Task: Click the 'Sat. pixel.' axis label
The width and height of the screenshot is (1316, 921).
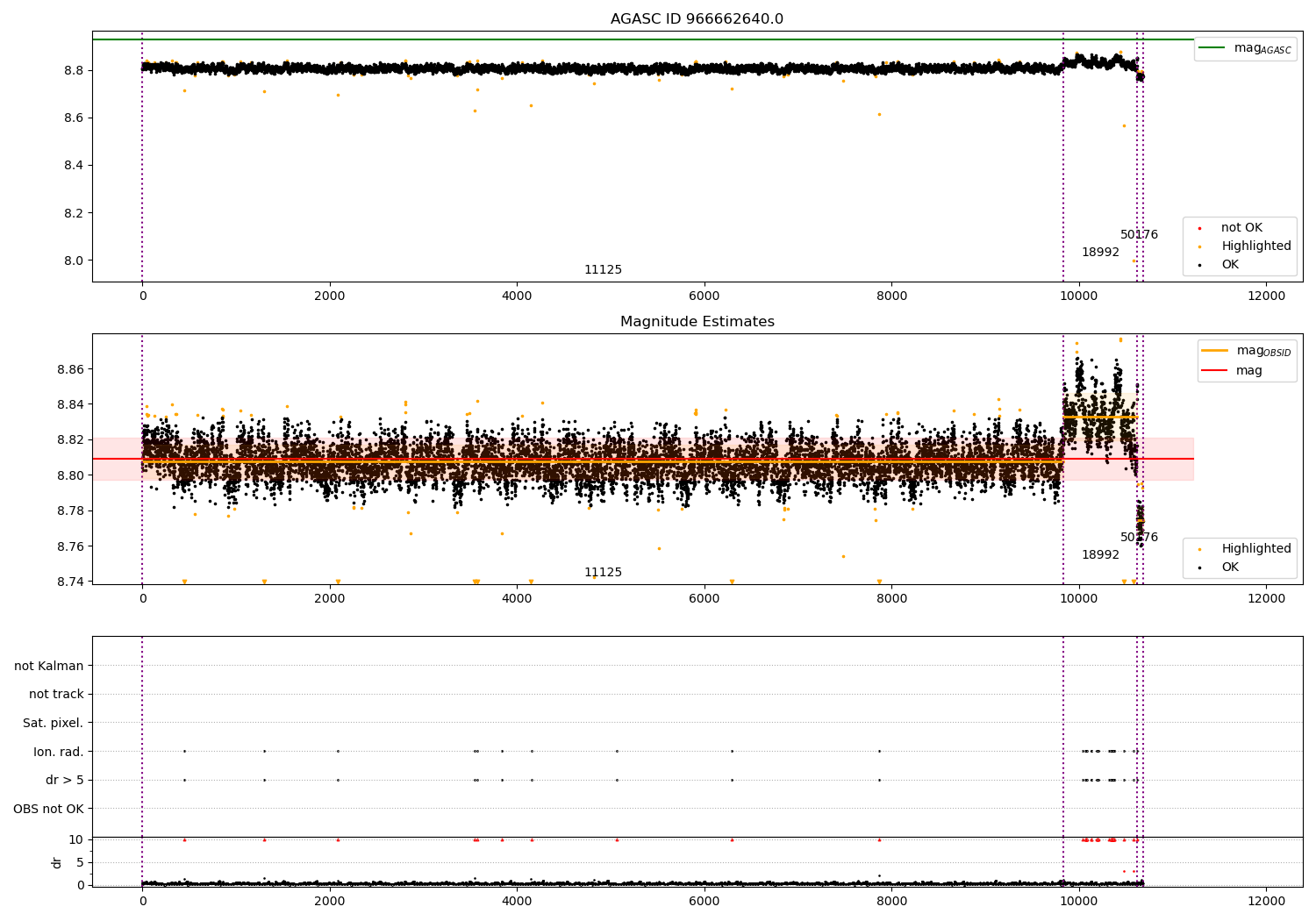Action: point(54,723)
